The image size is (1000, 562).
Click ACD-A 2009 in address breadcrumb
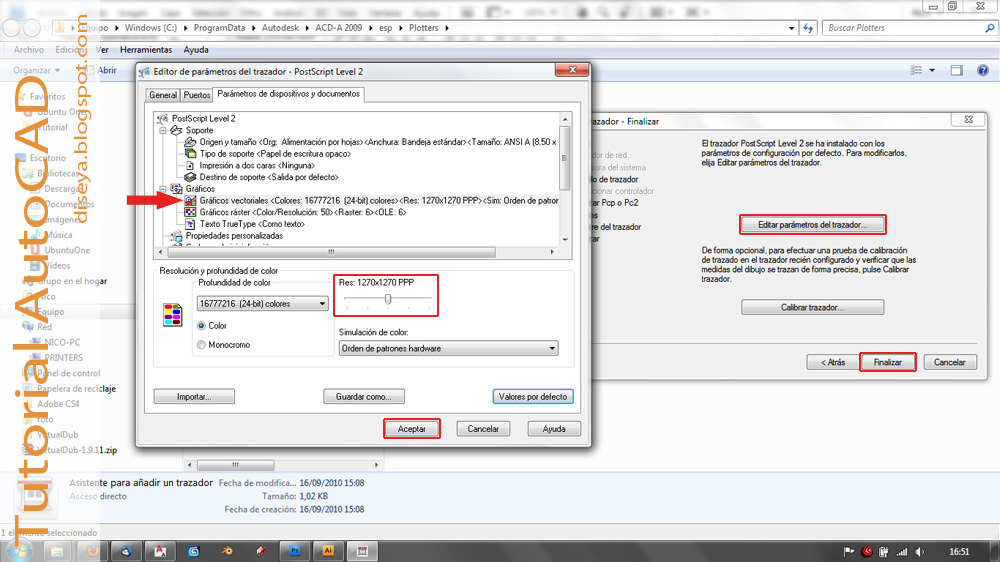338,28
